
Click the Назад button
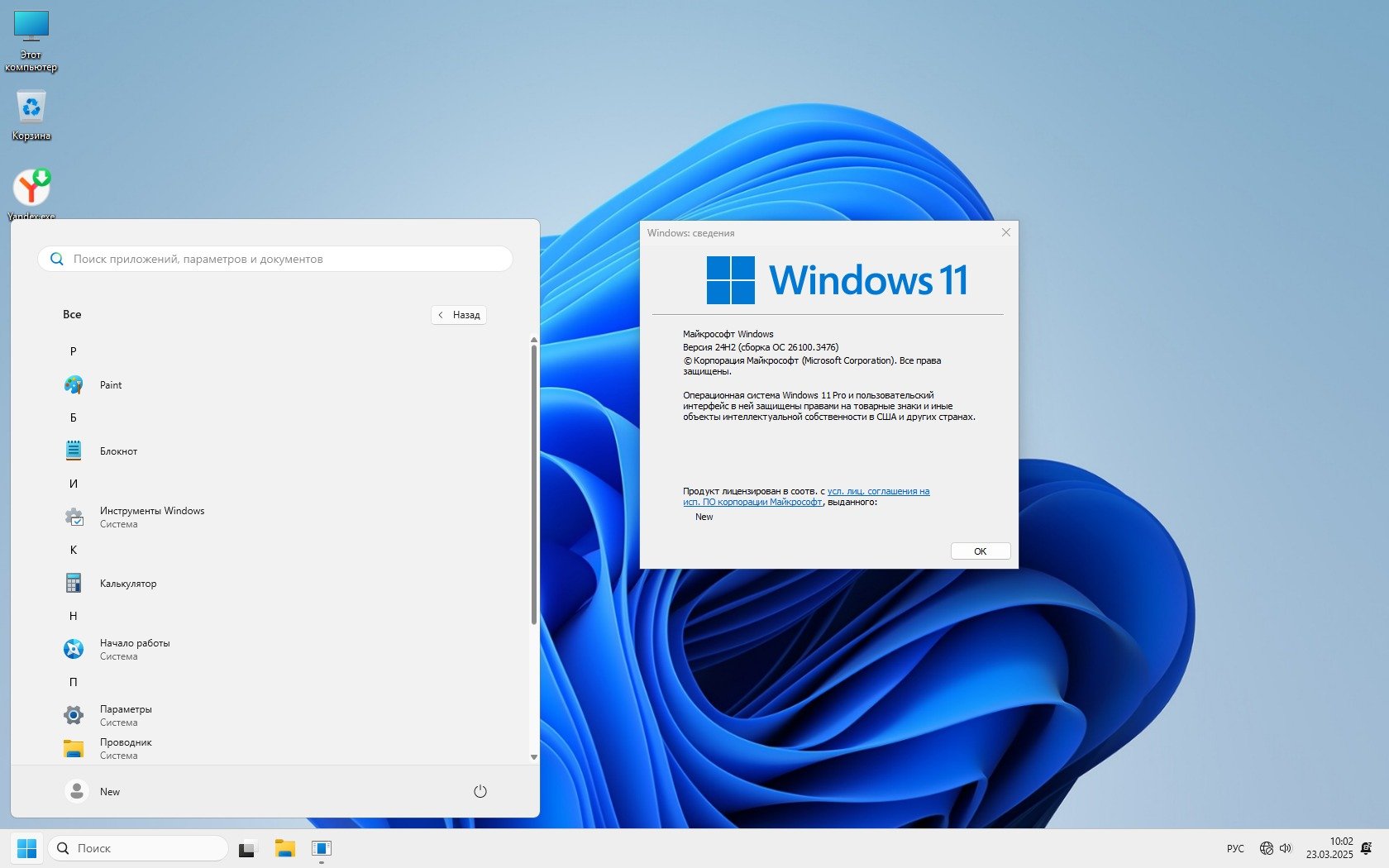pyautogui.click(x=459, y=315)
